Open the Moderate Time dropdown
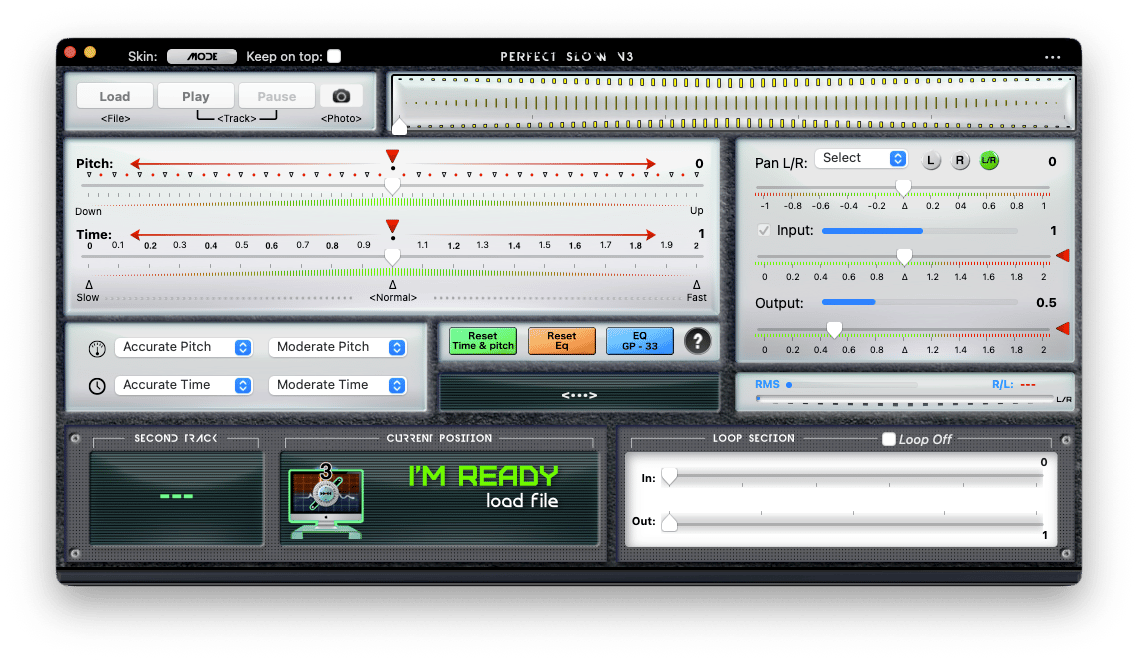 tap(337, 385)
